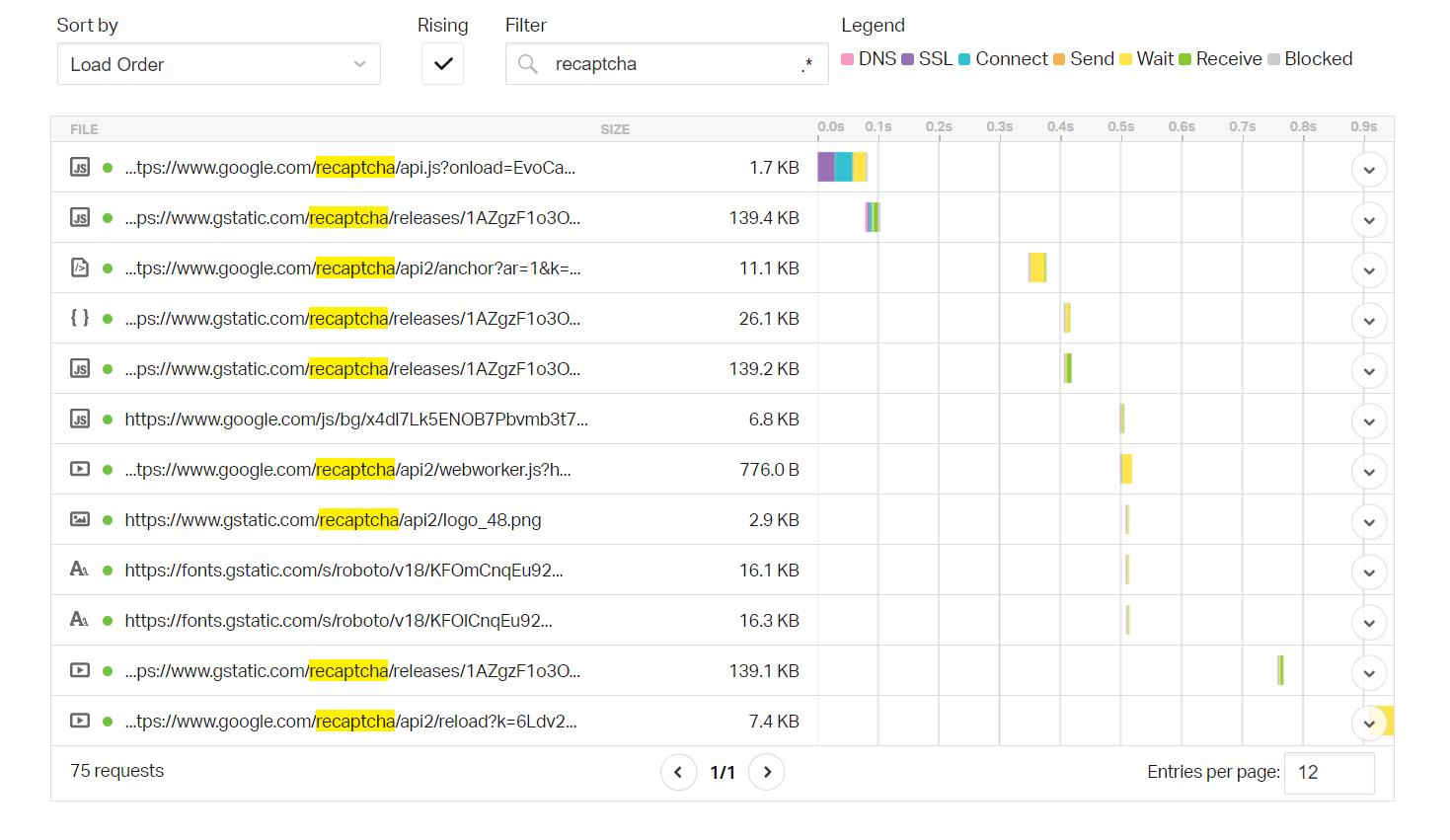Toggle the Rising checkbox
The image size is (1450, 840).
443,64
